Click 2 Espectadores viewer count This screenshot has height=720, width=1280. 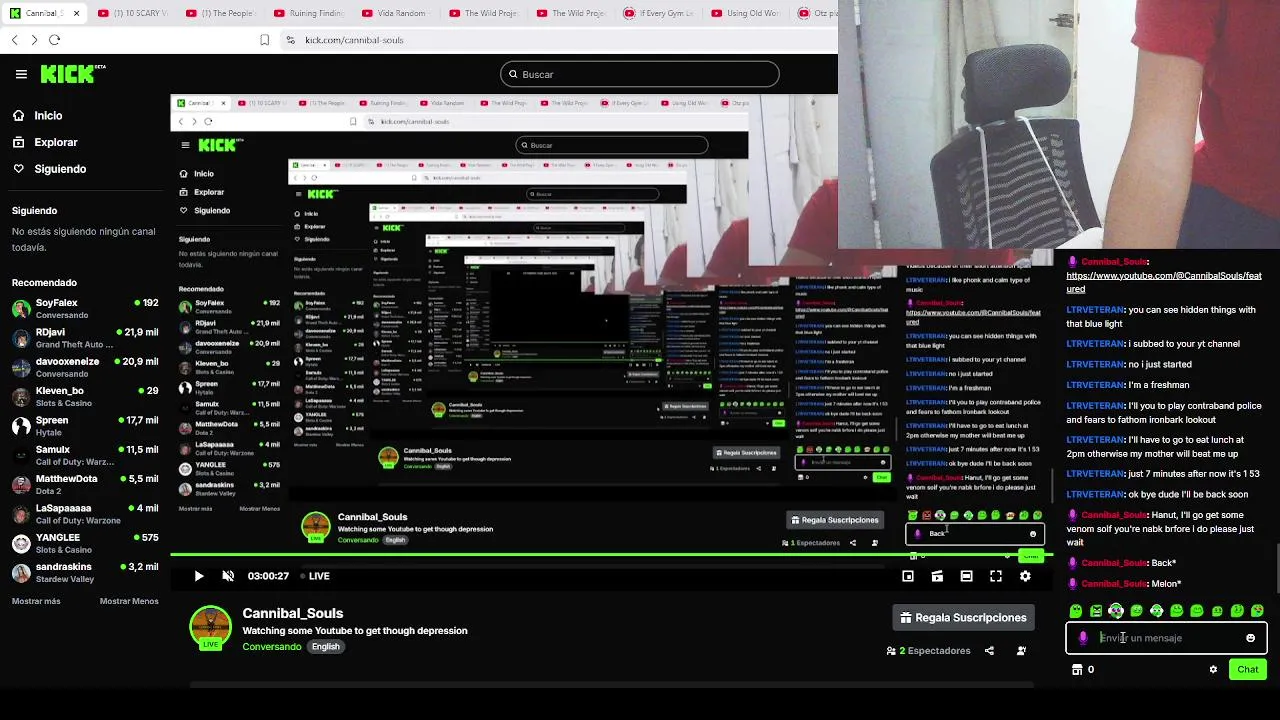coord(928,651)
